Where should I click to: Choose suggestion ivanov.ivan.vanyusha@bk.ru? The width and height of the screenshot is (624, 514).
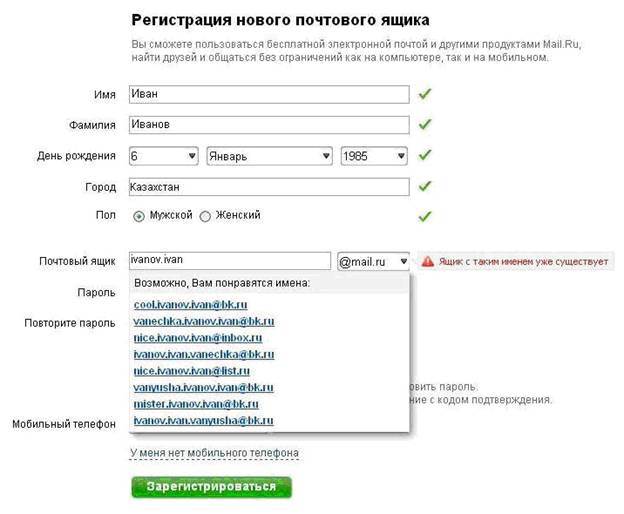coord(203,420)
